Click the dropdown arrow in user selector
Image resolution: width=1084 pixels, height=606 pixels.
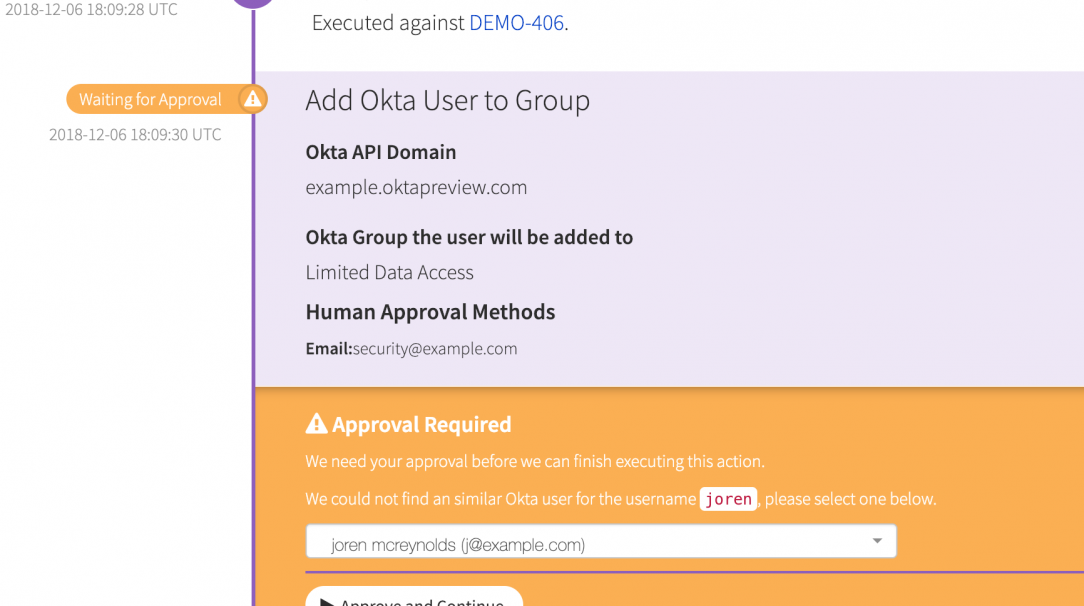(877, 542)
